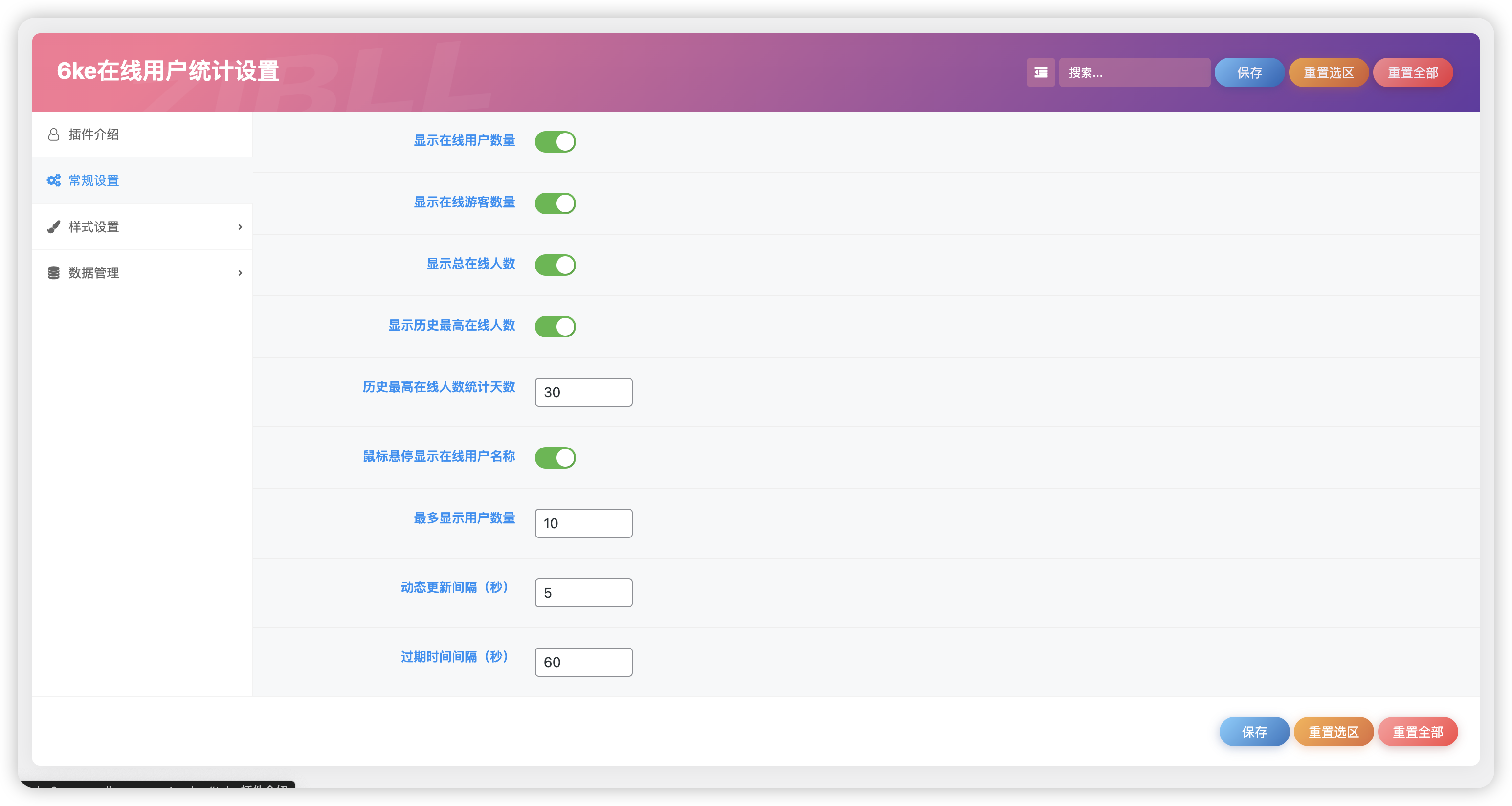Disable the 显示总在线人数 switch

pyautogui.click(x=555, y=265)
